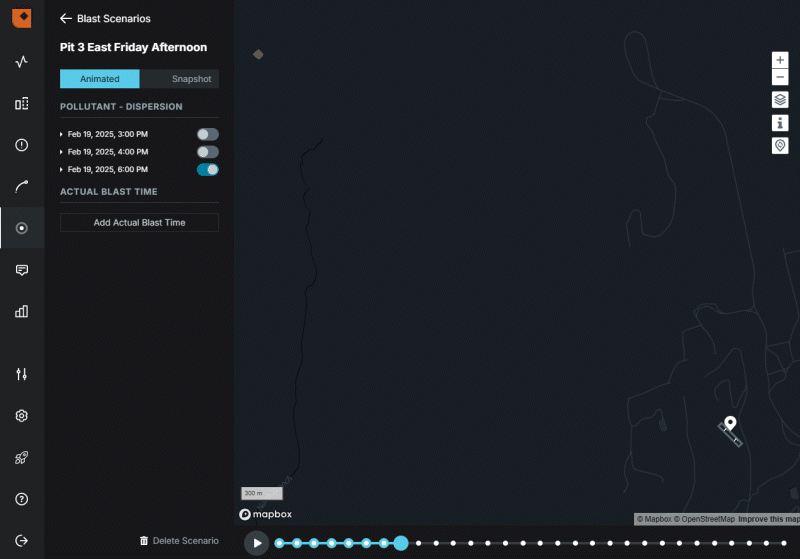Open the dashboard panels icon in sidebar

tap(21, 103)
